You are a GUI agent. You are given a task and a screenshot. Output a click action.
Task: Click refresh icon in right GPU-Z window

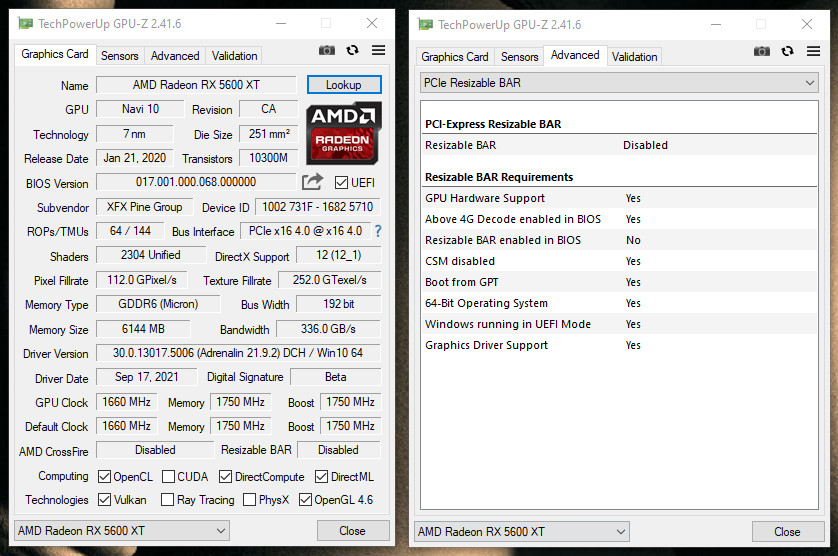pyautogui.click(x=787, y=51)
